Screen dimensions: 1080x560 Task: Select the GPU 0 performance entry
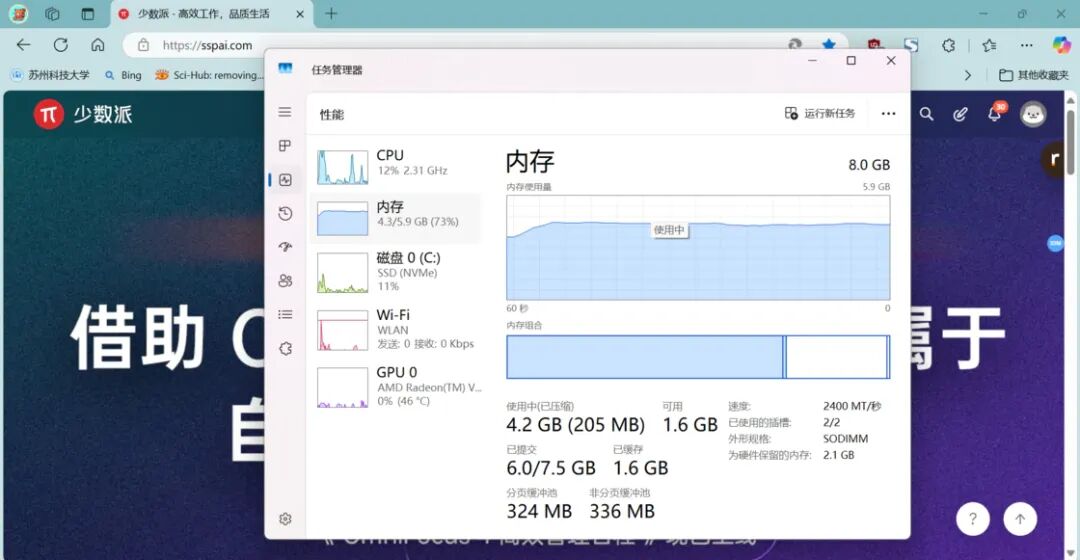coord(396,386)
